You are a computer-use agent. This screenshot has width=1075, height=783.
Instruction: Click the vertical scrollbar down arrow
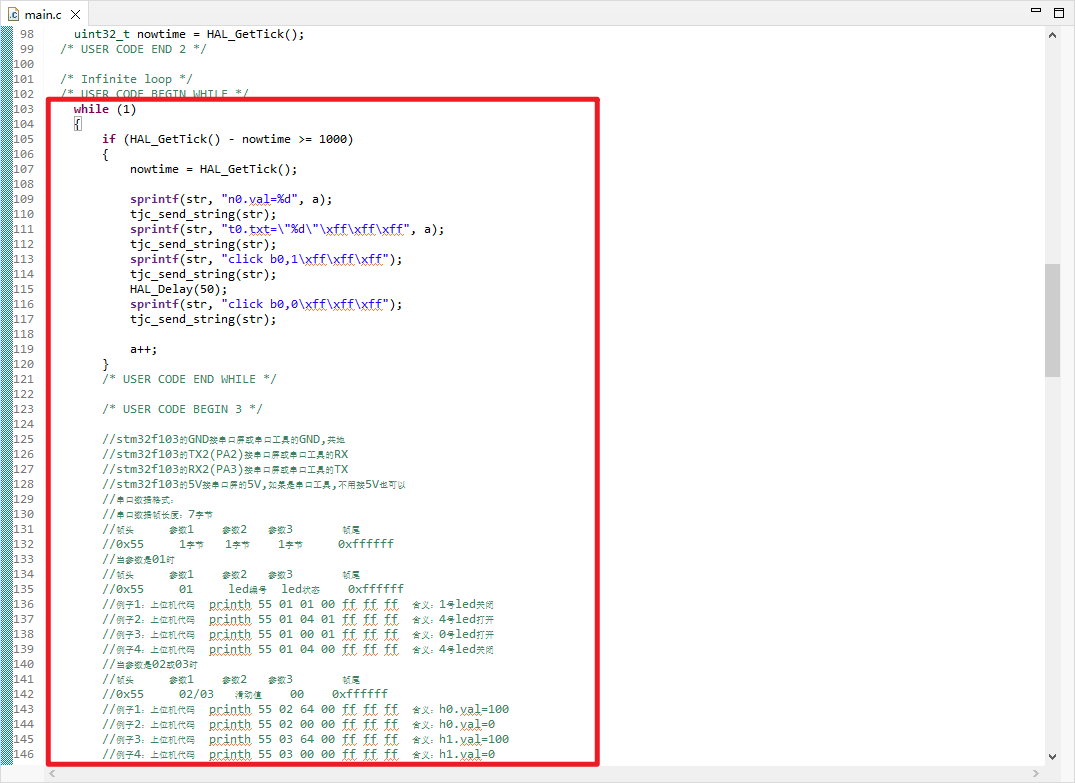[x=1053, y=757]
